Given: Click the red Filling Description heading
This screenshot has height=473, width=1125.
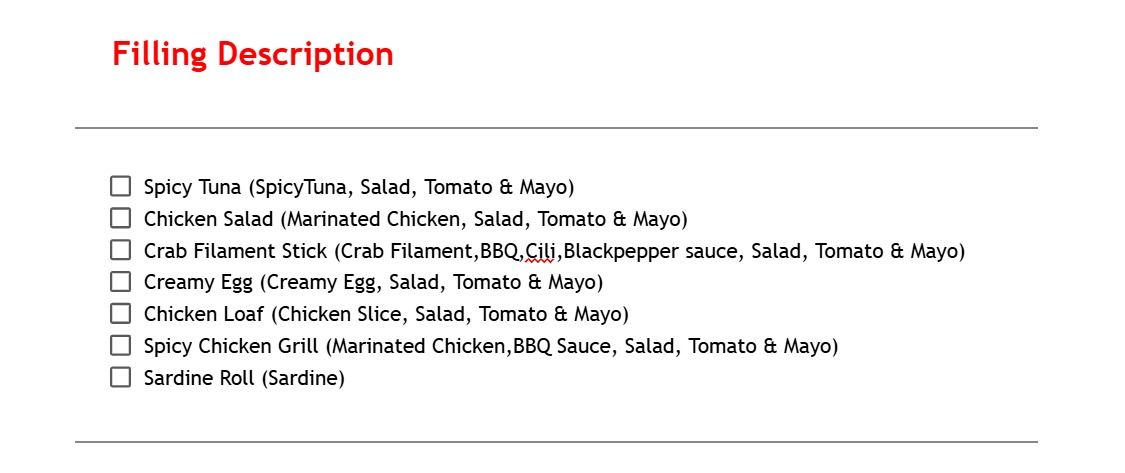Looking at the screenshot, I should tap(252, 54).
